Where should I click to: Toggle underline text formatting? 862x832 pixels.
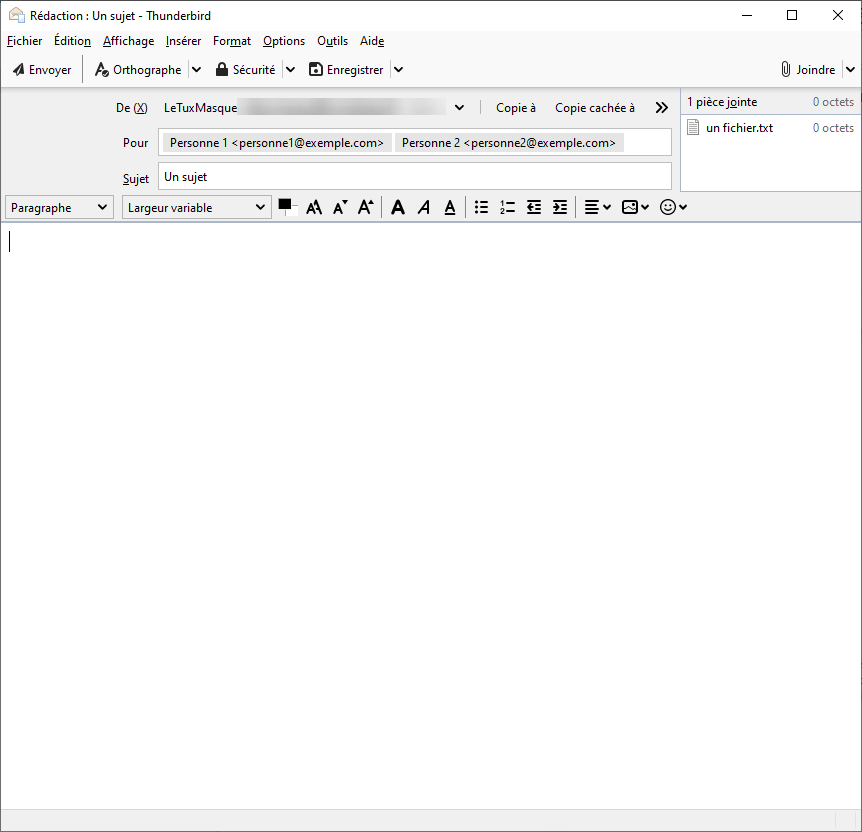(x=450, y=207)
